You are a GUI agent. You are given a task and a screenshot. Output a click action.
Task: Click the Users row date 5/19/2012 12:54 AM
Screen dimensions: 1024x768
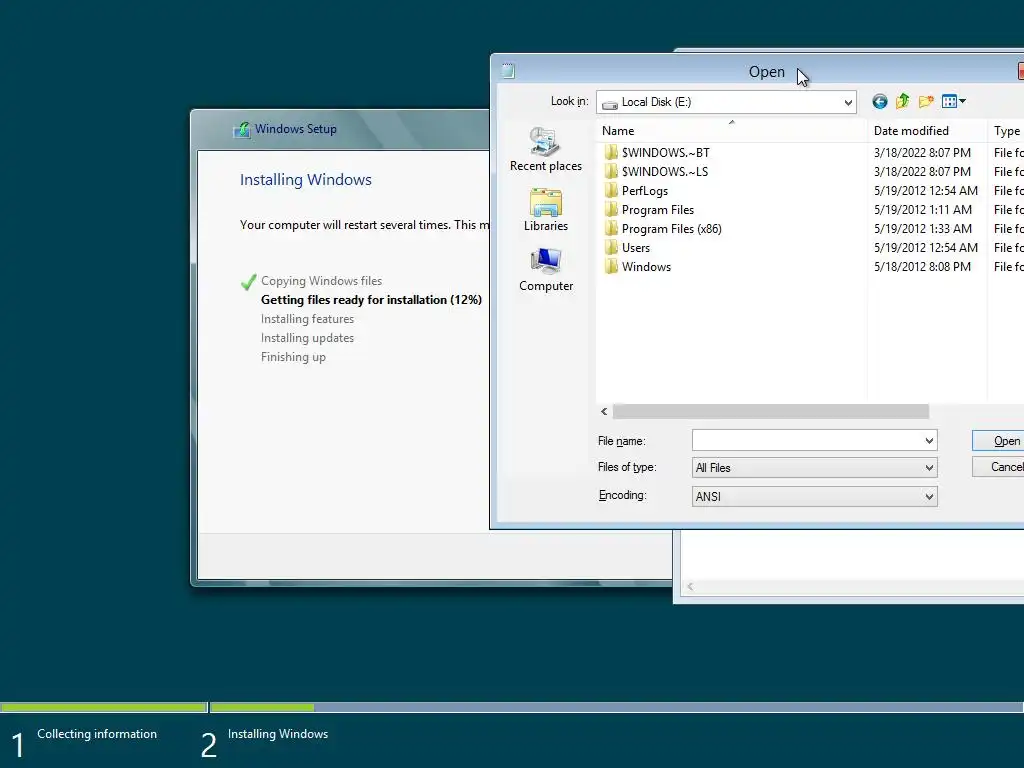coord(926,248)
